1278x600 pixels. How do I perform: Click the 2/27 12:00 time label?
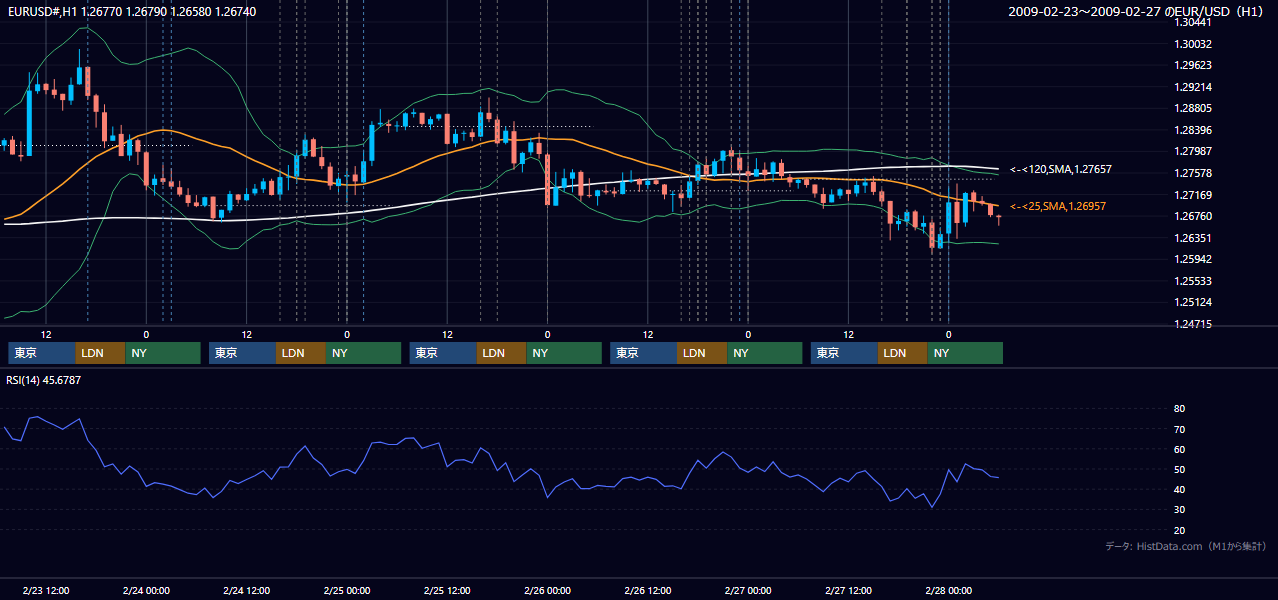pos(849,591)
